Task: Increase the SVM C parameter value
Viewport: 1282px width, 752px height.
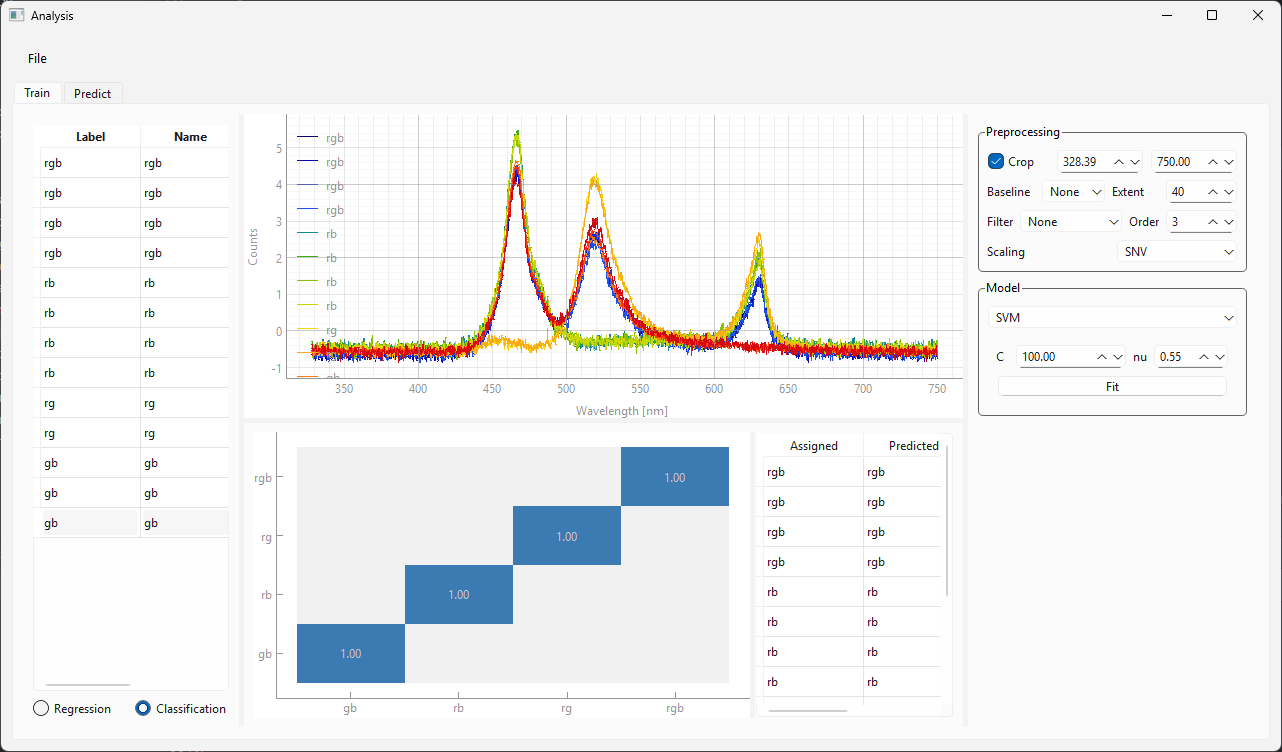Action: click(1102, 357)
